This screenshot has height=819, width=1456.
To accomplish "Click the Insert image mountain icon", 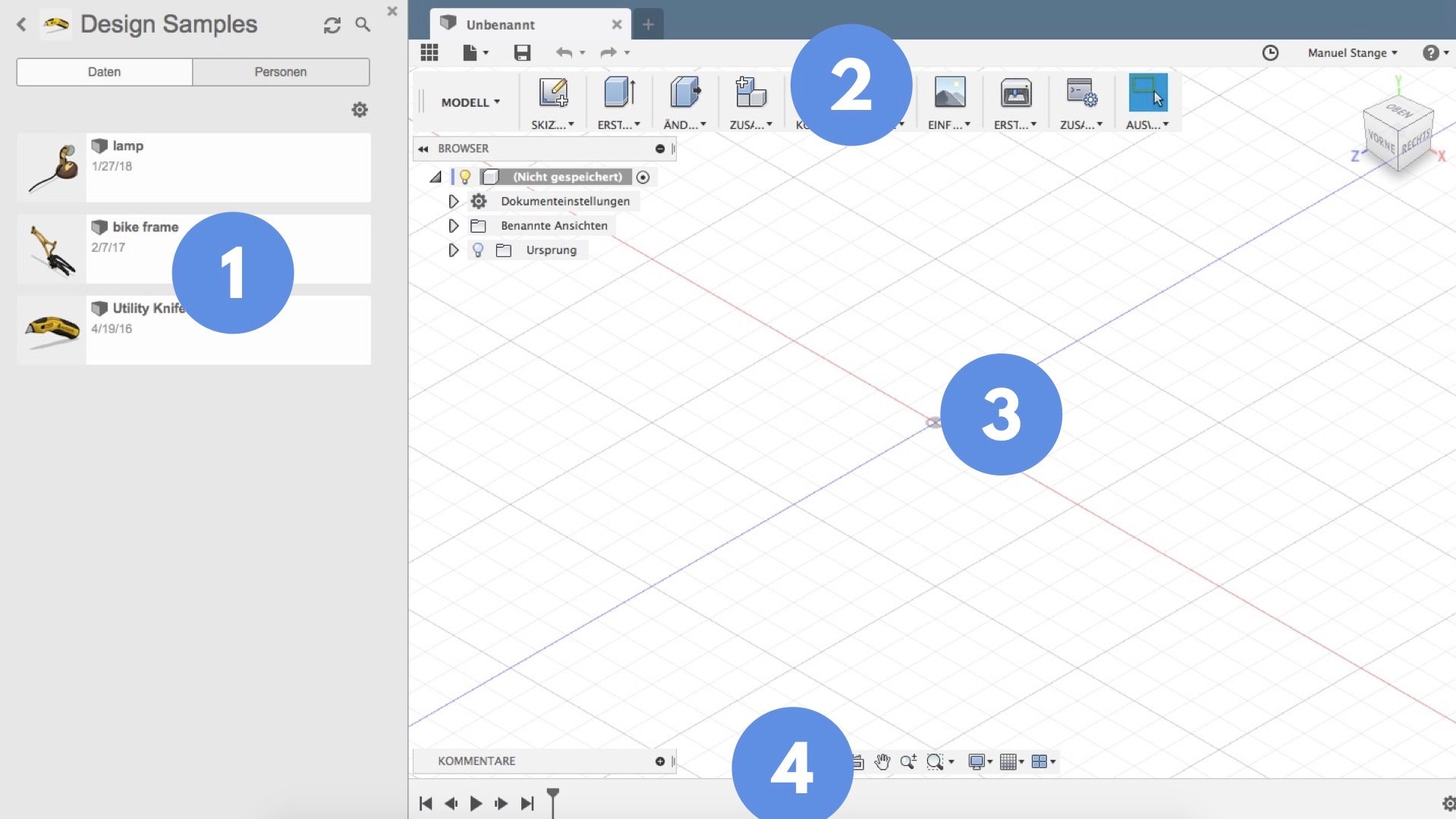I will tap(950, 93).
